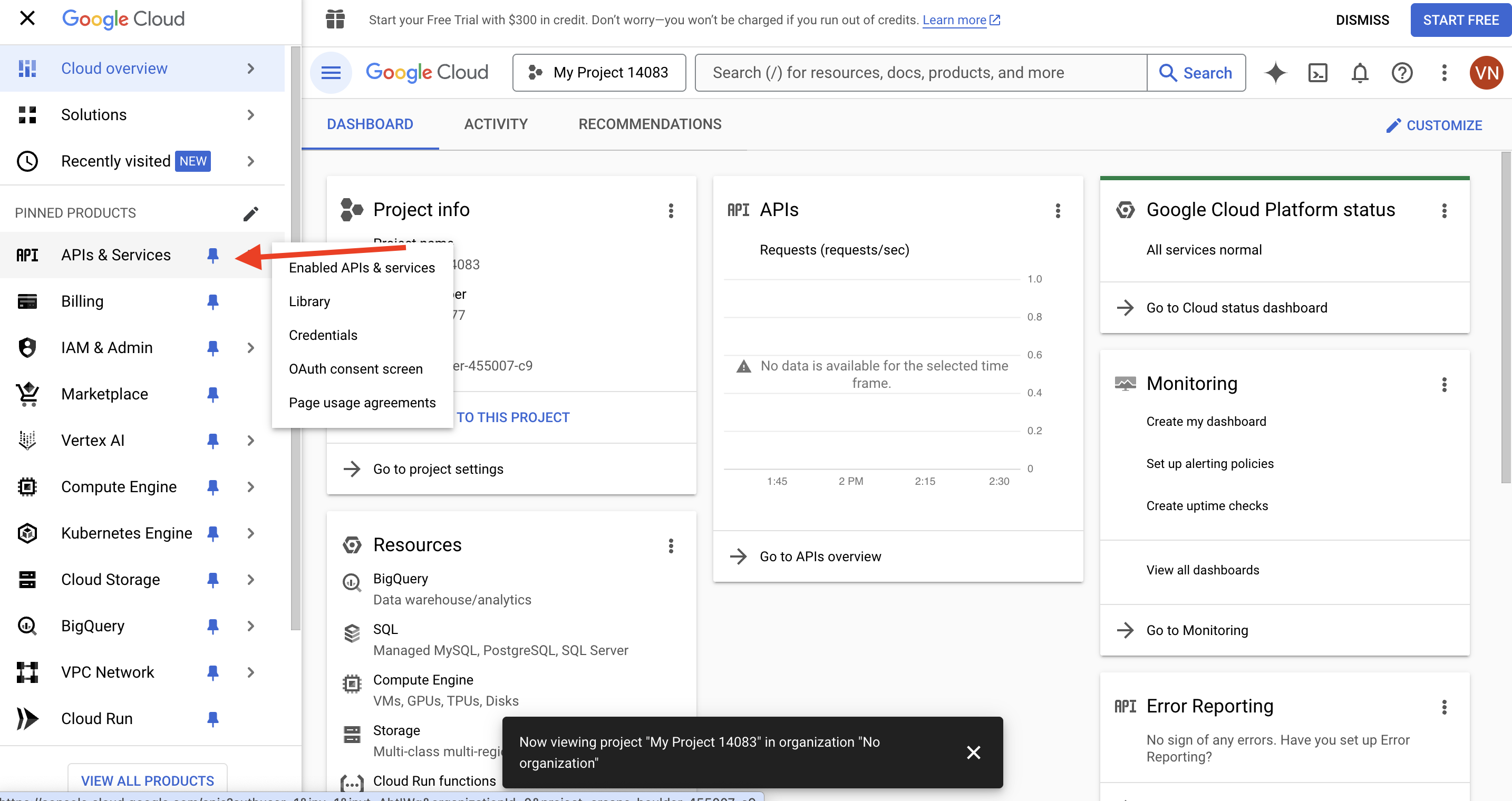1512x801 pixels.
Task: Unpin Compute Engine
Action: 213,487
